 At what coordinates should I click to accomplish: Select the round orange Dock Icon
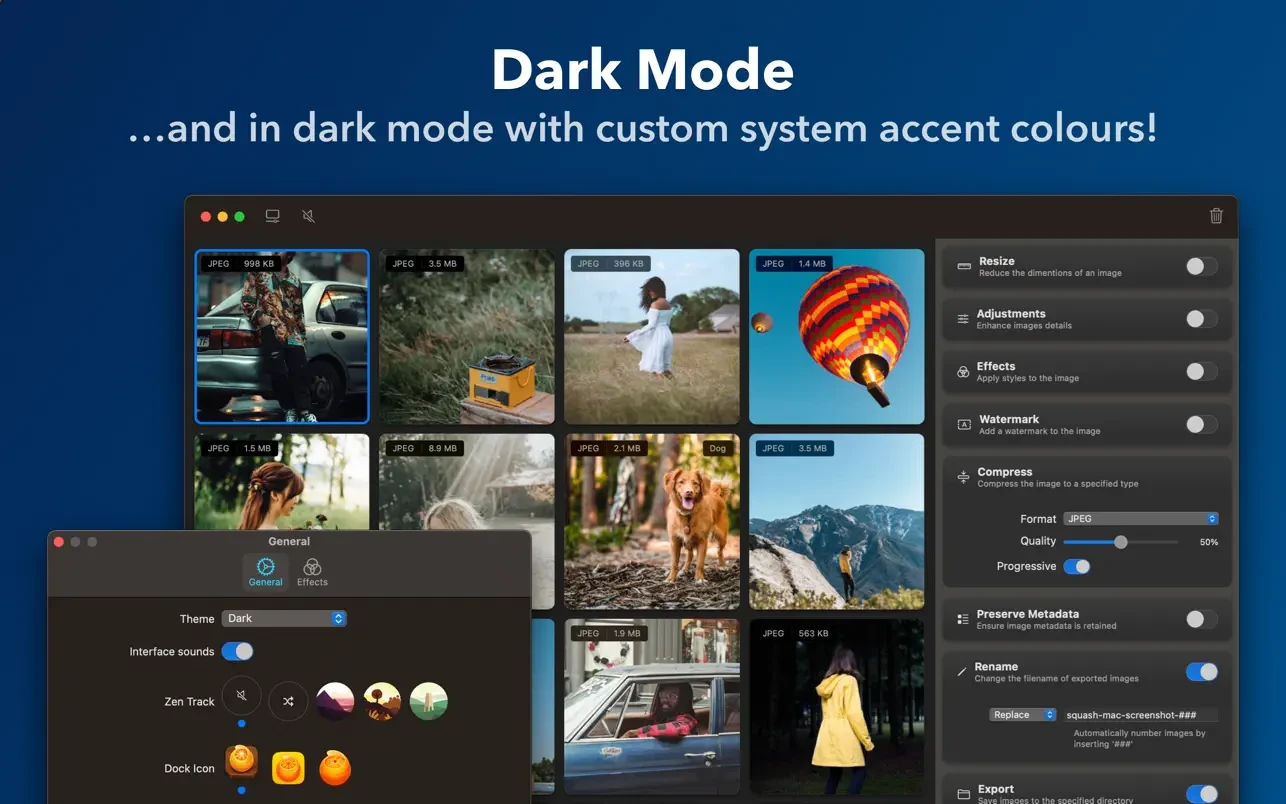(335, 768)
